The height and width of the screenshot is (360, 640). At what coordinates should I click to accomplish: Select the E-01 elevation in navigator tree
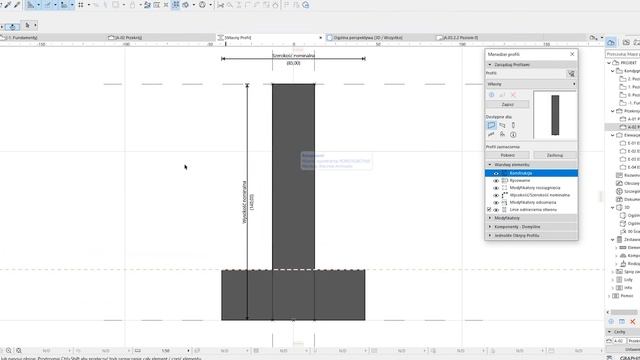(x=630, y=143)
